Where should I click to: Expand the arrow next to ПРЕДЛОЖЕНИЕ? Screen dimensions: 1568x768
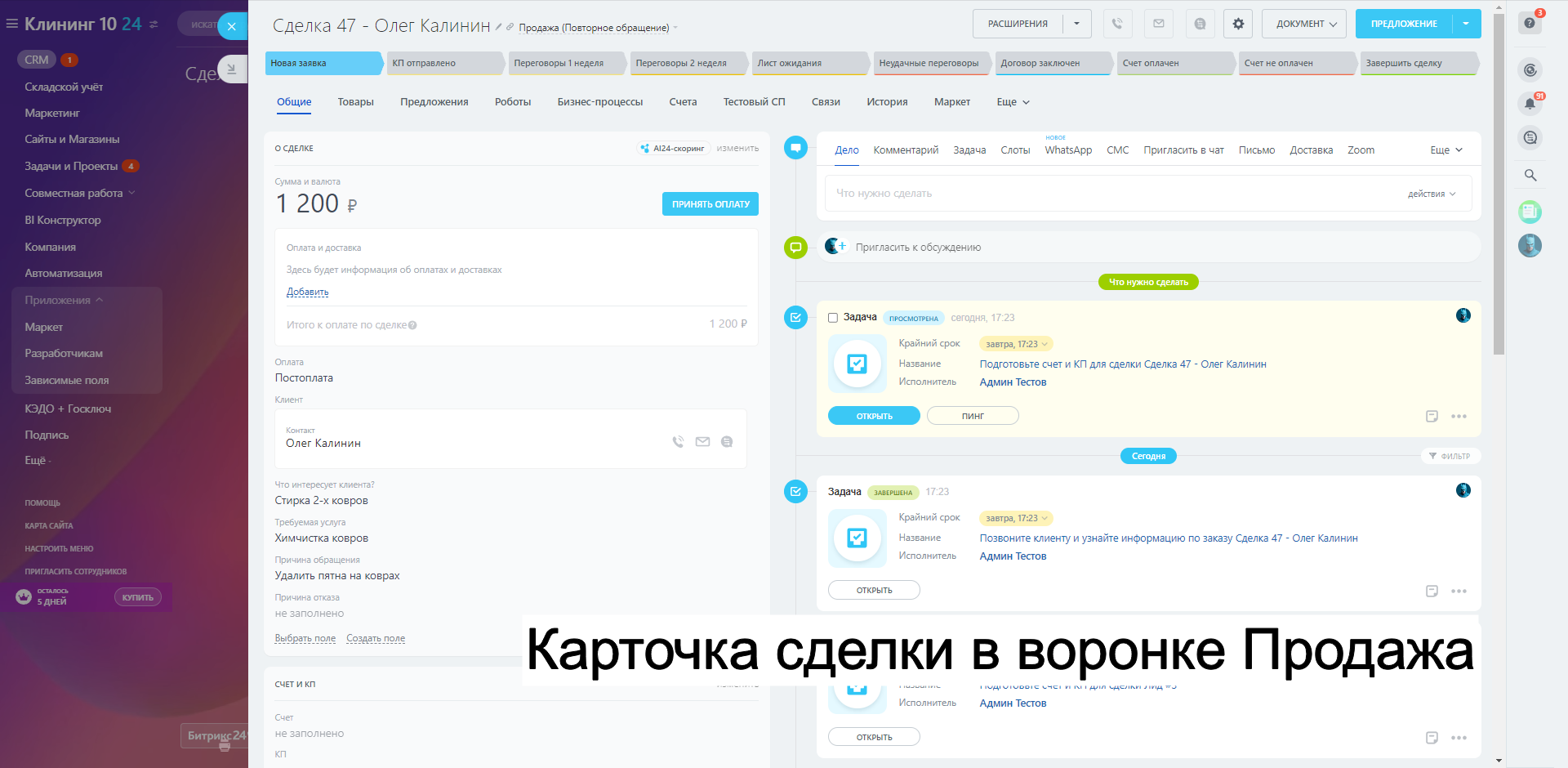point(1466,24)
